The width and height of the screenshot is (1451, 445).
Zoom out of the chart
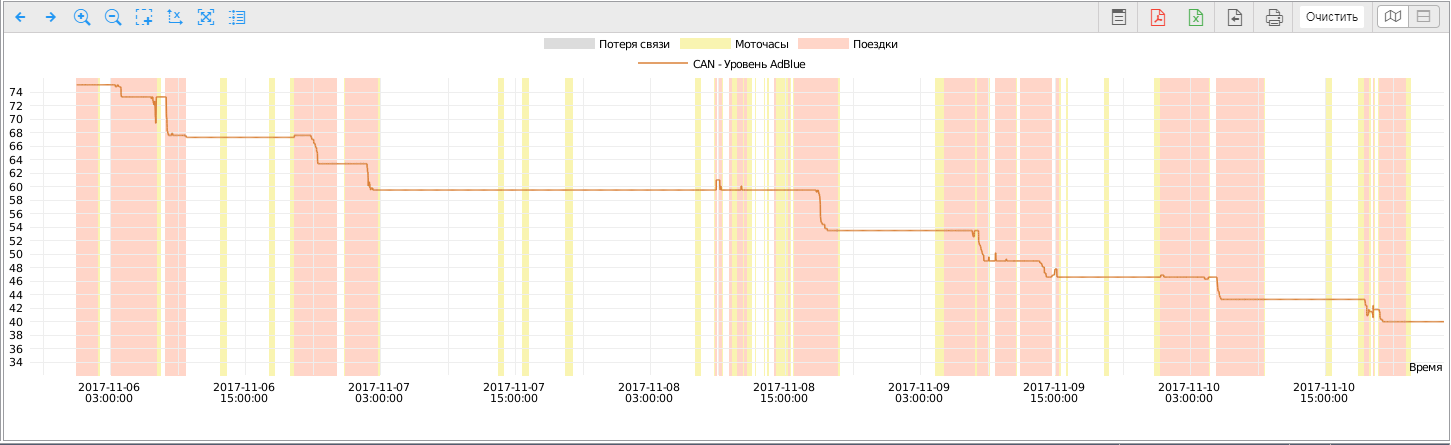coord(113,17)
